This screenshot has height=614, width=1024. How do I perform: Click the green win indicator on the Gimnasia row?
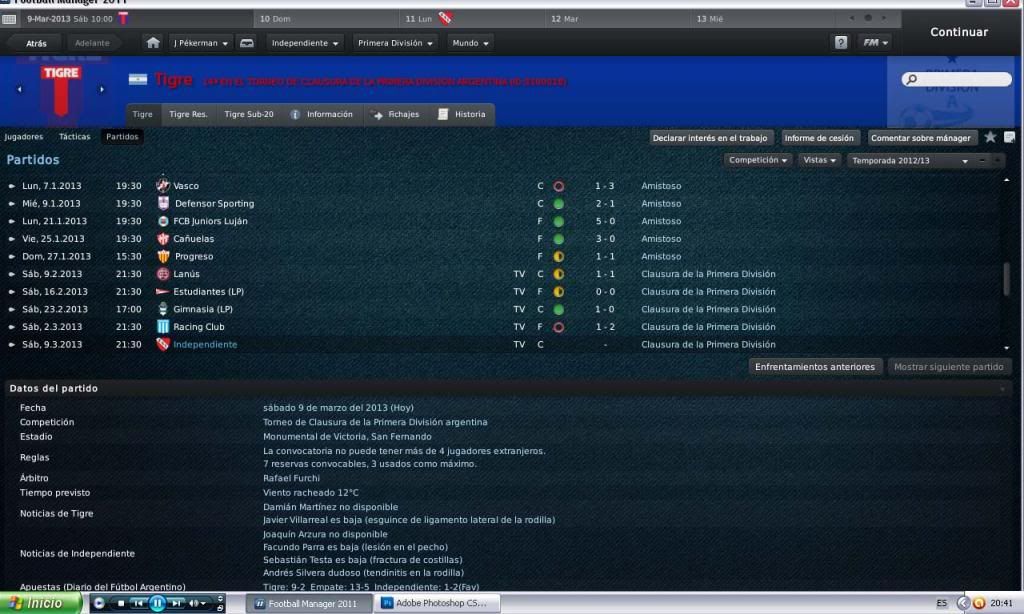558,310
